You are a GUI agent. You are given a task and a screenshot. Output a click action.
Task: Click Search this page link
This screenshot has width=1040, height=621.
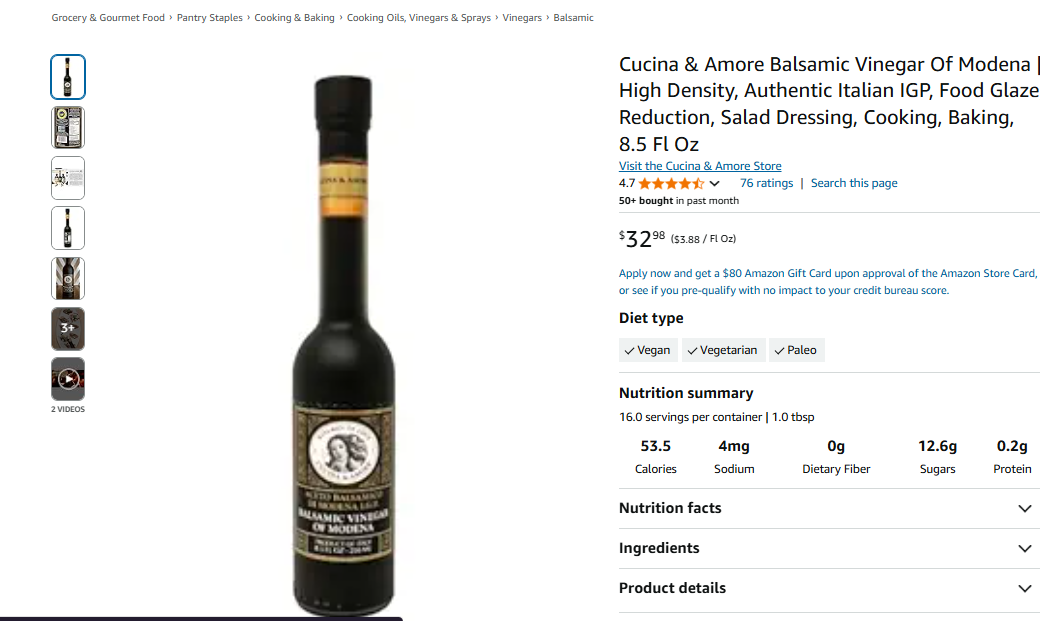click(x=854, y=183)
